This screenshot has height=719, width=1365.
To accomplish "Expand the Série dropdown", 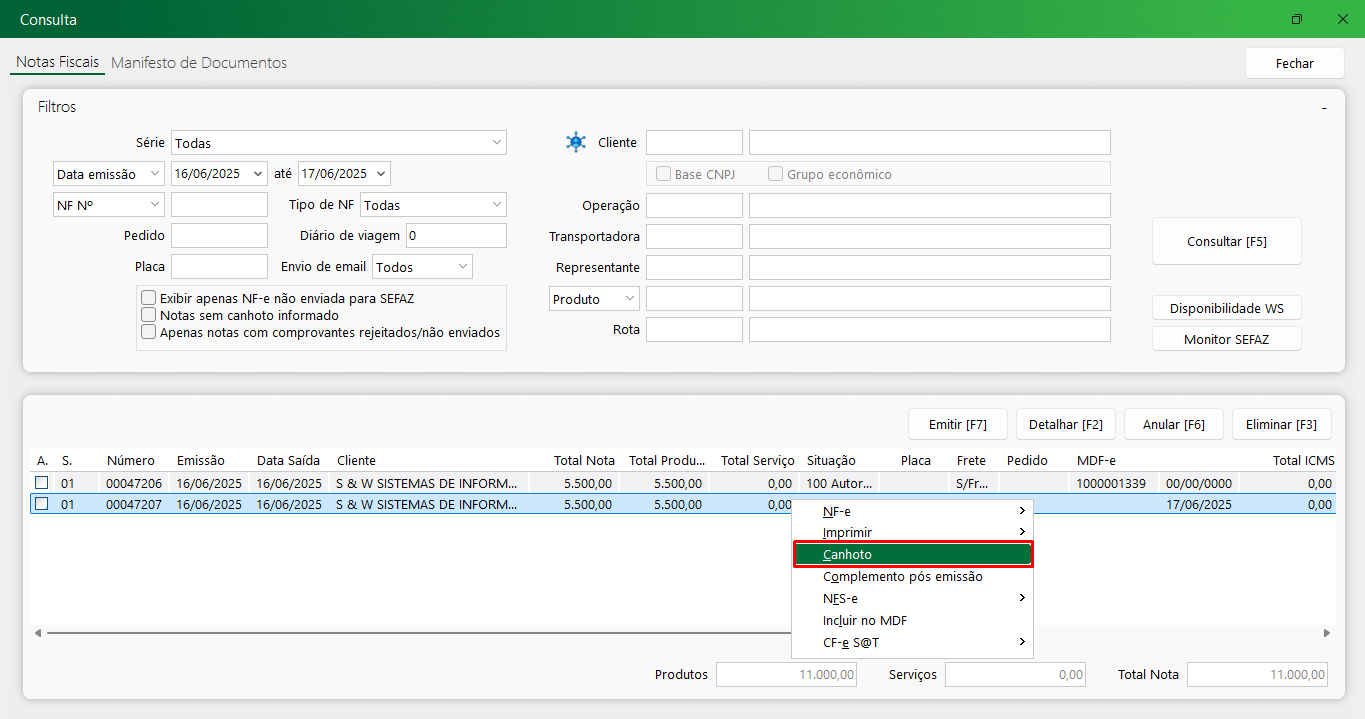I will click(x=497, y=143).
